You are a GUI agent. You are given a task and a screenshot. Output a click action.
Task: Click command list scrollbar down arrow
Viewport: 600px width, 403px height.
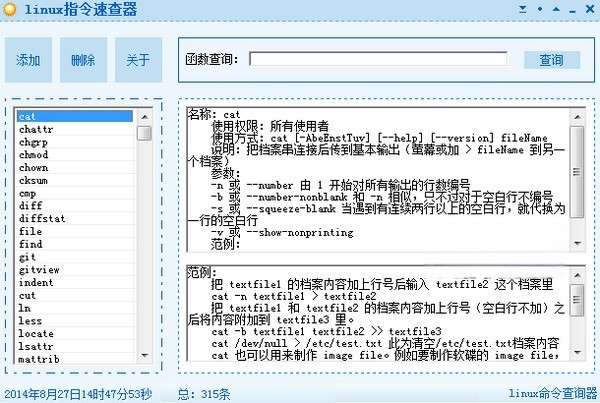[145, 382]
